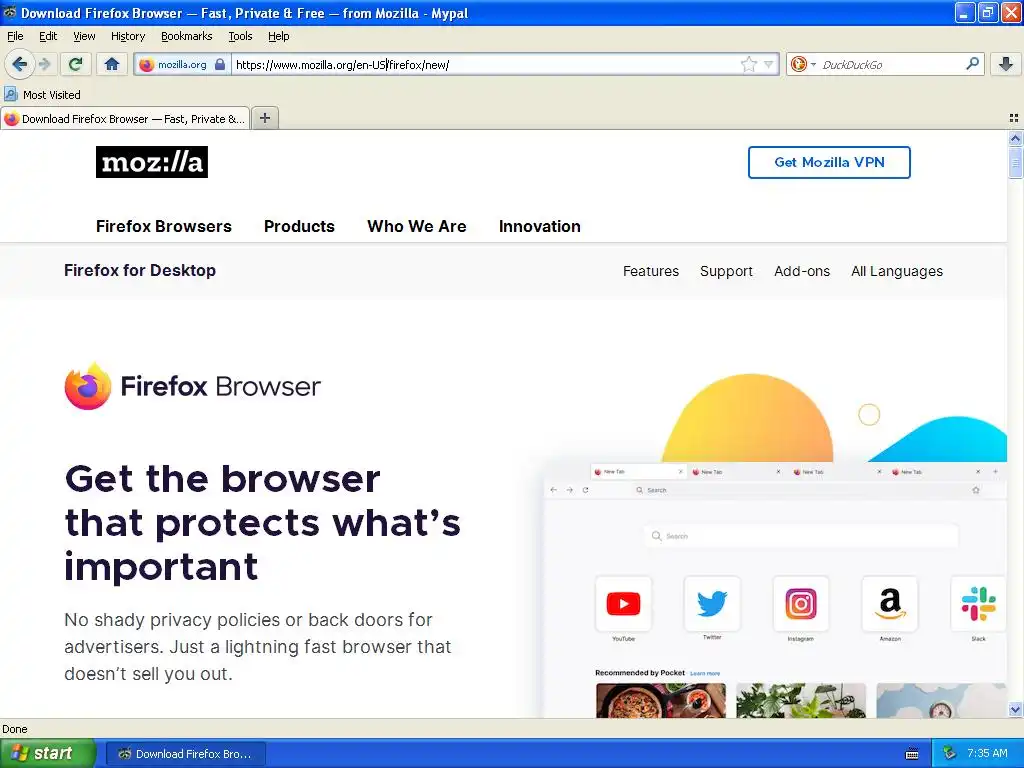
Task: Click the Windows start button
Action: coord(47,753)
